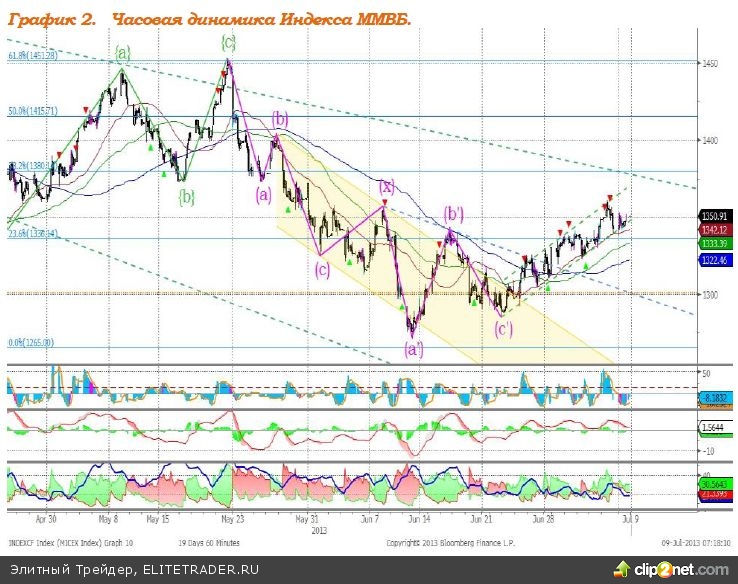The height and width of the screenshot is (584, 738).
Task: Click the May 15 date axis label
Action: click(158, 520)
